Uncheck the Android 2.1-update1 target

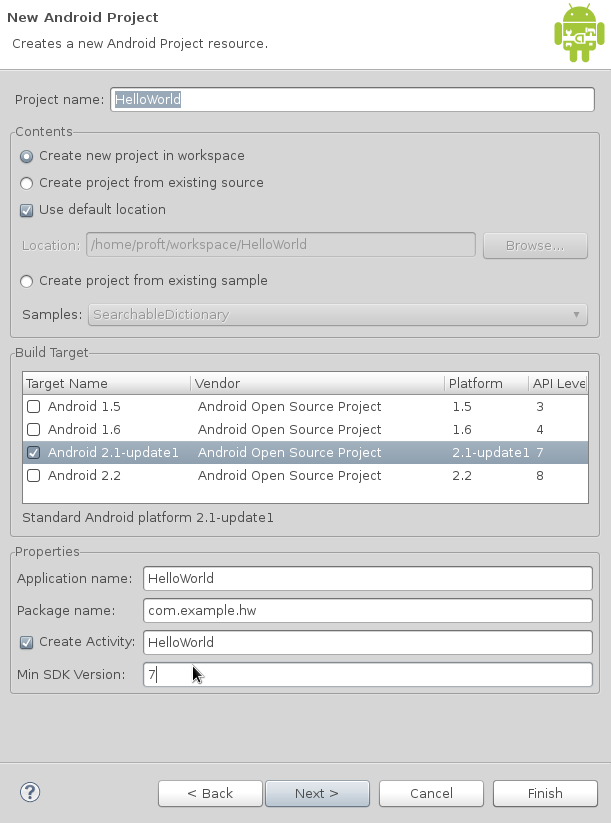pos(34,452)
